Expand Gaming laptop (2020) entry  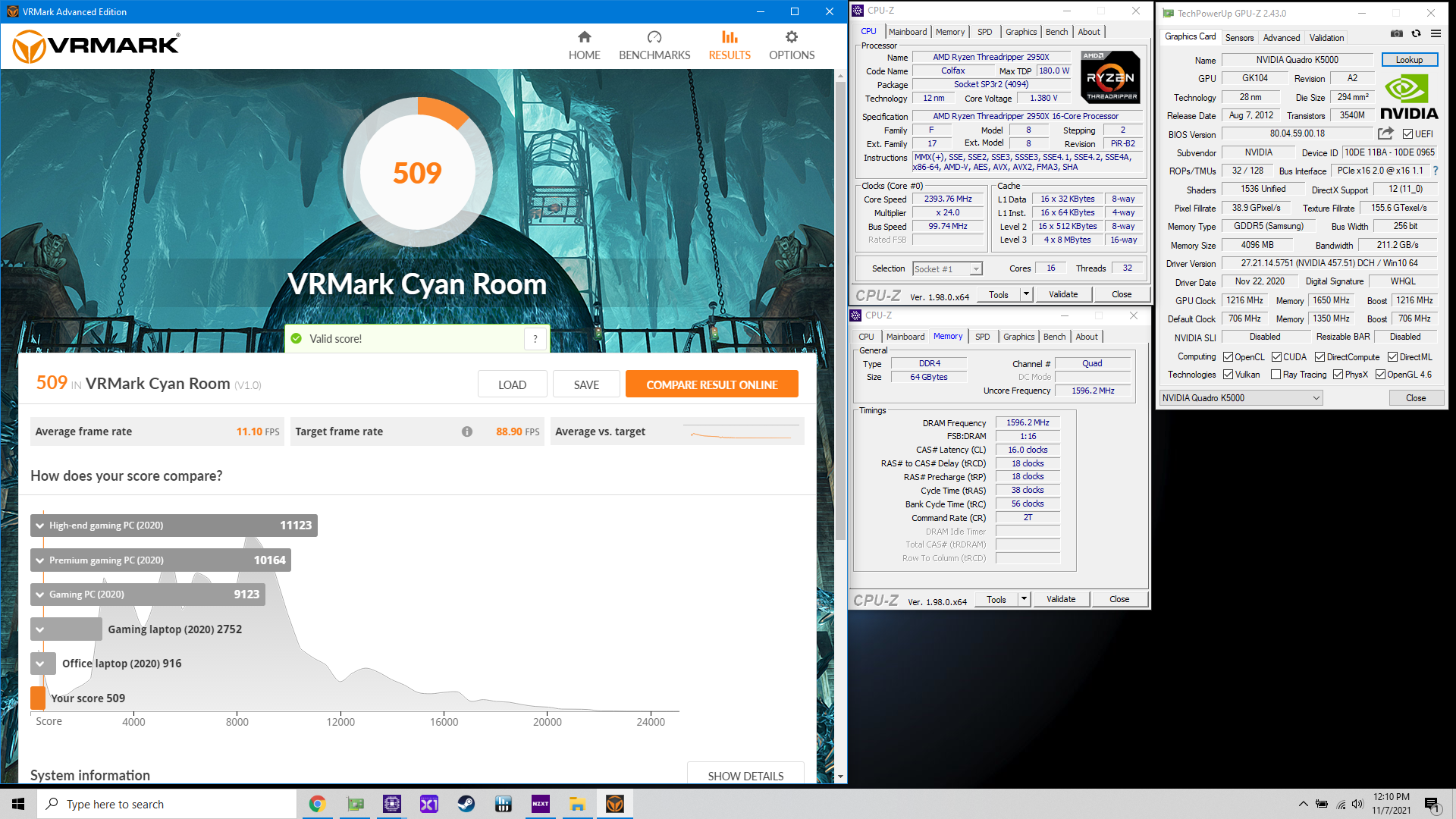pyautogui.click(x=66, y=629)
